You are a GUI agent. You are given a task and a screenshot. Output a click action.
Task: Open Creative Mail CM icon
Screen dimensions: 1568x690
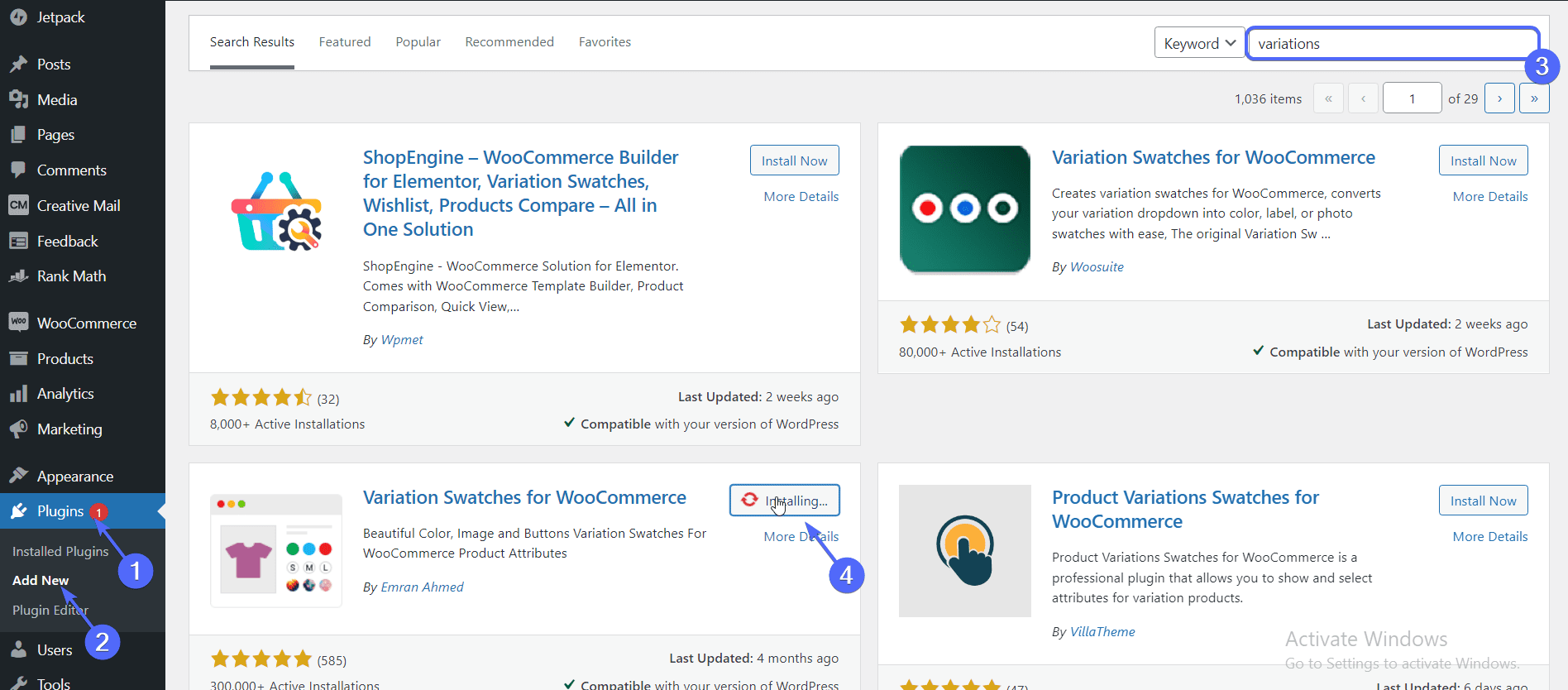click(18, 205)
